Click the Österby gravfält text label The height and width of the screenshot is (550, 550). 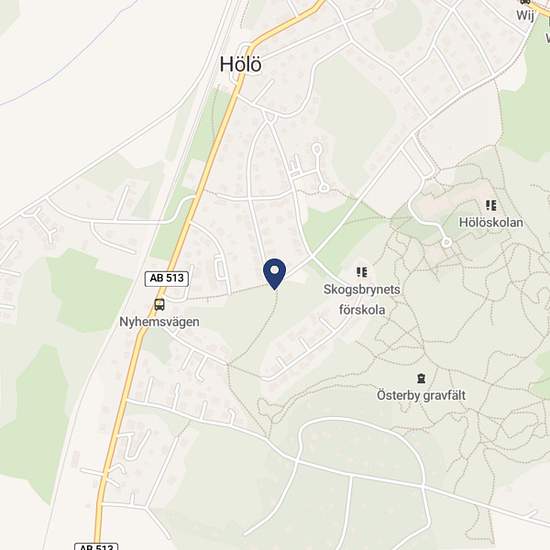[x=421, y=395]
